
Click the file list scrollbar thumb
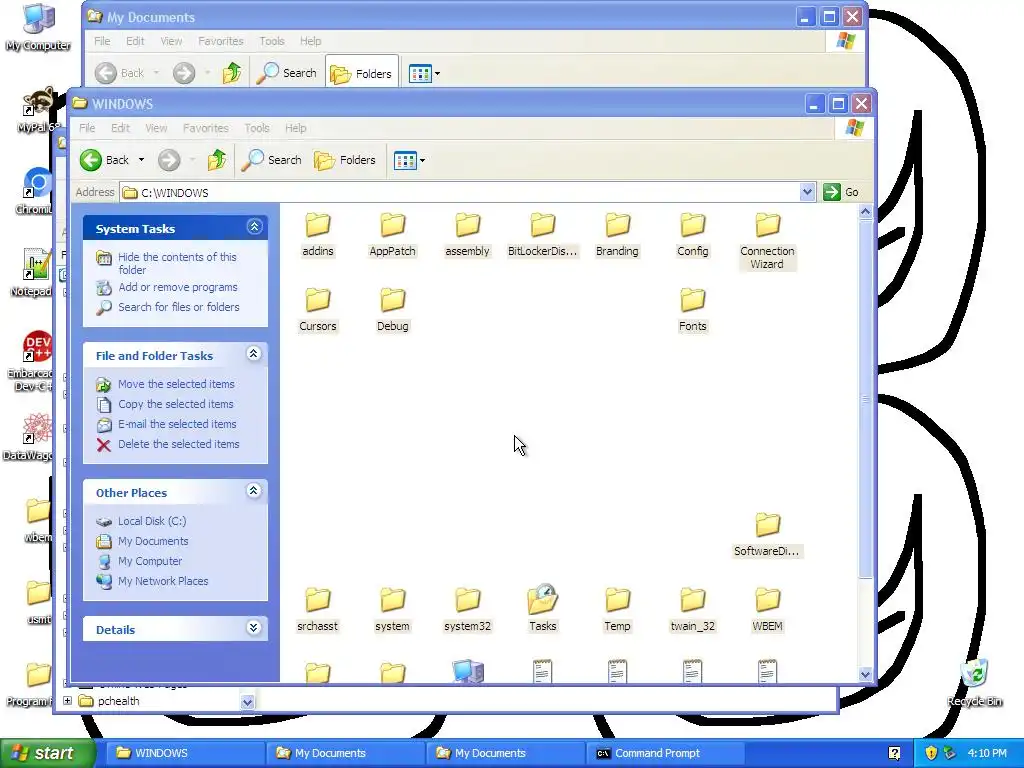pyautogui.click(x=865, y=399)
